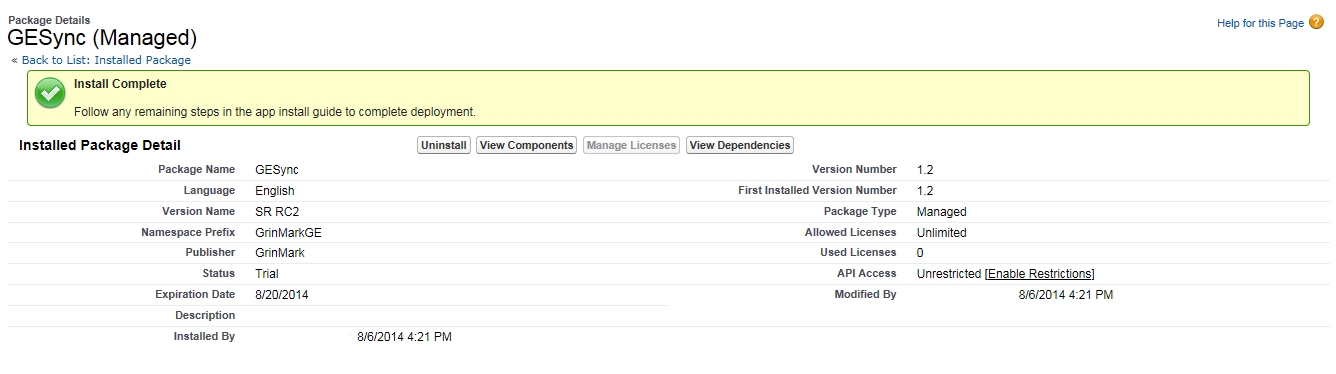Go back to the Installed Package list

[x=106, y=60]
